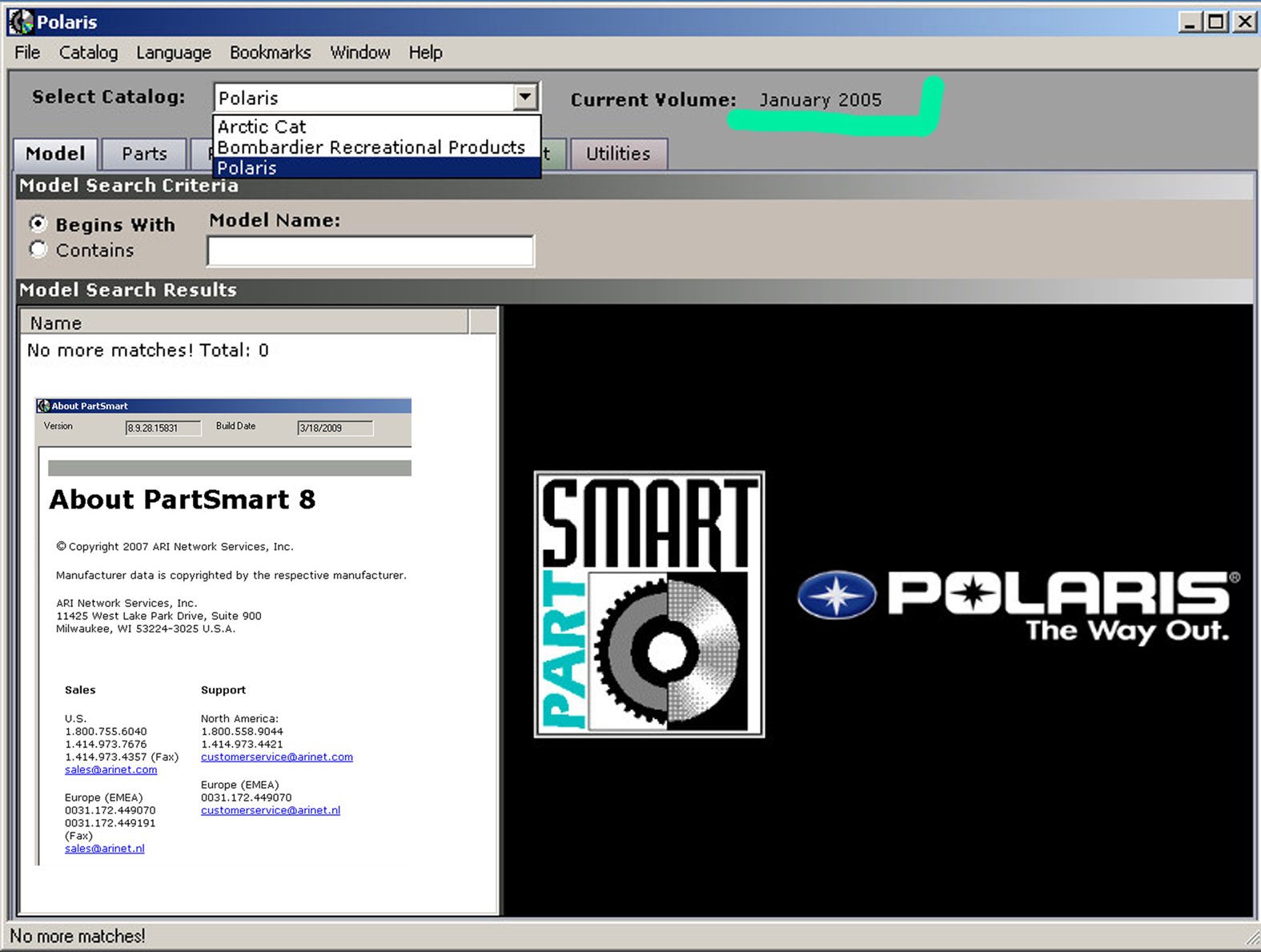Switch to the Parts tab
The width and height of the screenshot is (1261, 952).
tap(144, 154)
